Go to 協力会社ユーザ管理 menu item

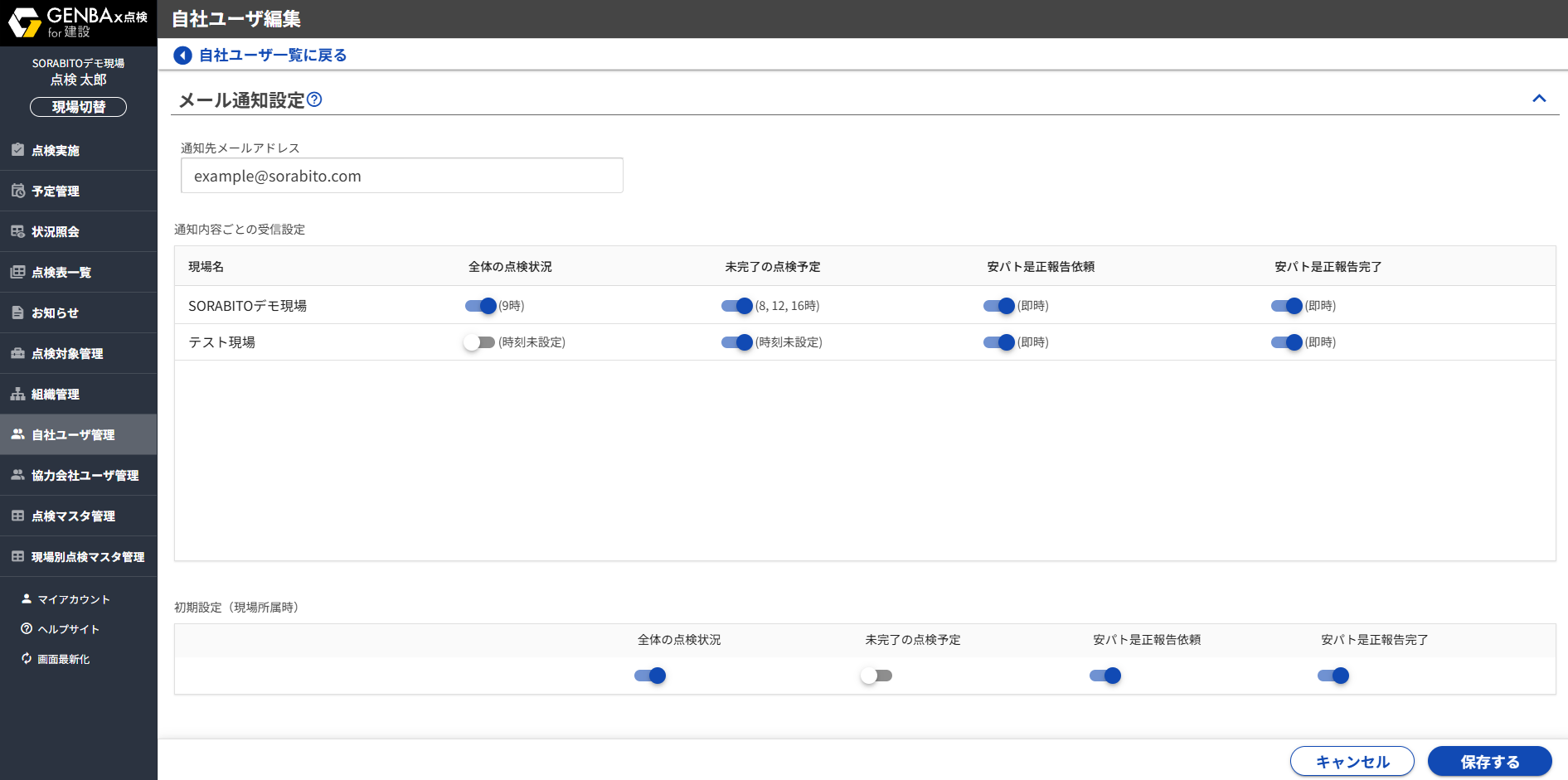[x=85, y=475]
